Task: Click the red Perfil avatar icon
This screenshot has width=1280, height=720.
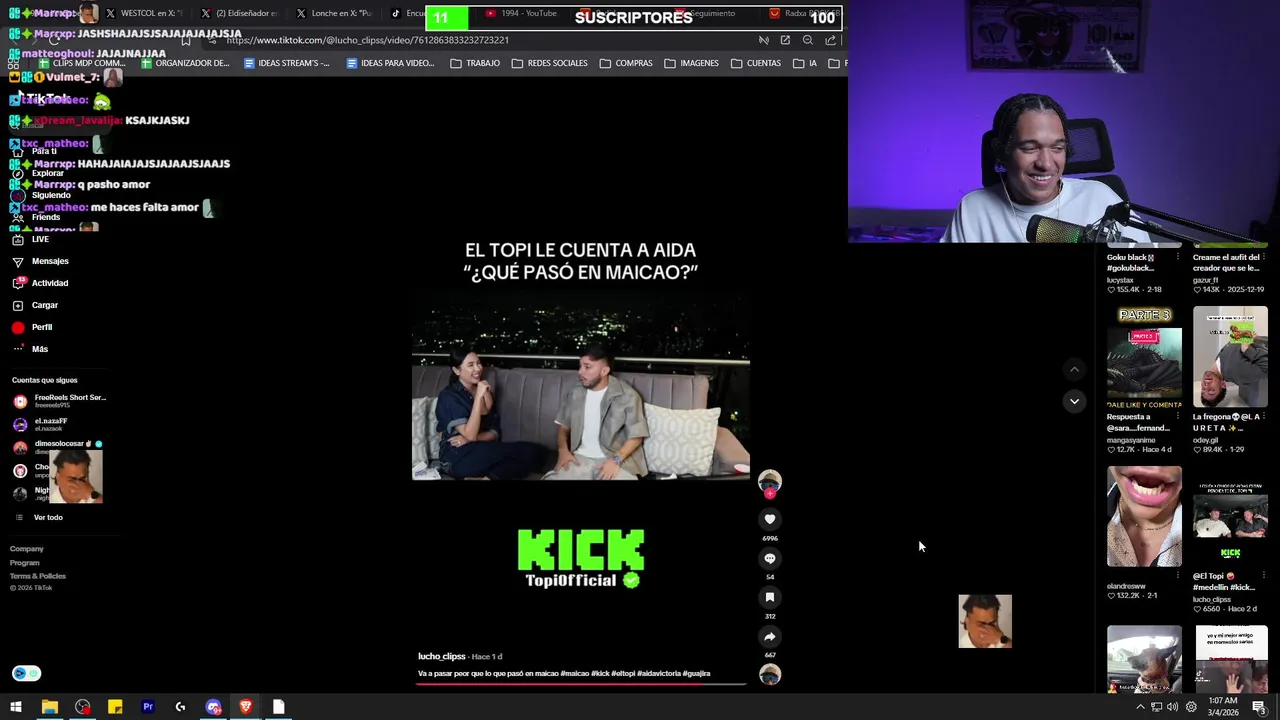Action: coord(18,327)
